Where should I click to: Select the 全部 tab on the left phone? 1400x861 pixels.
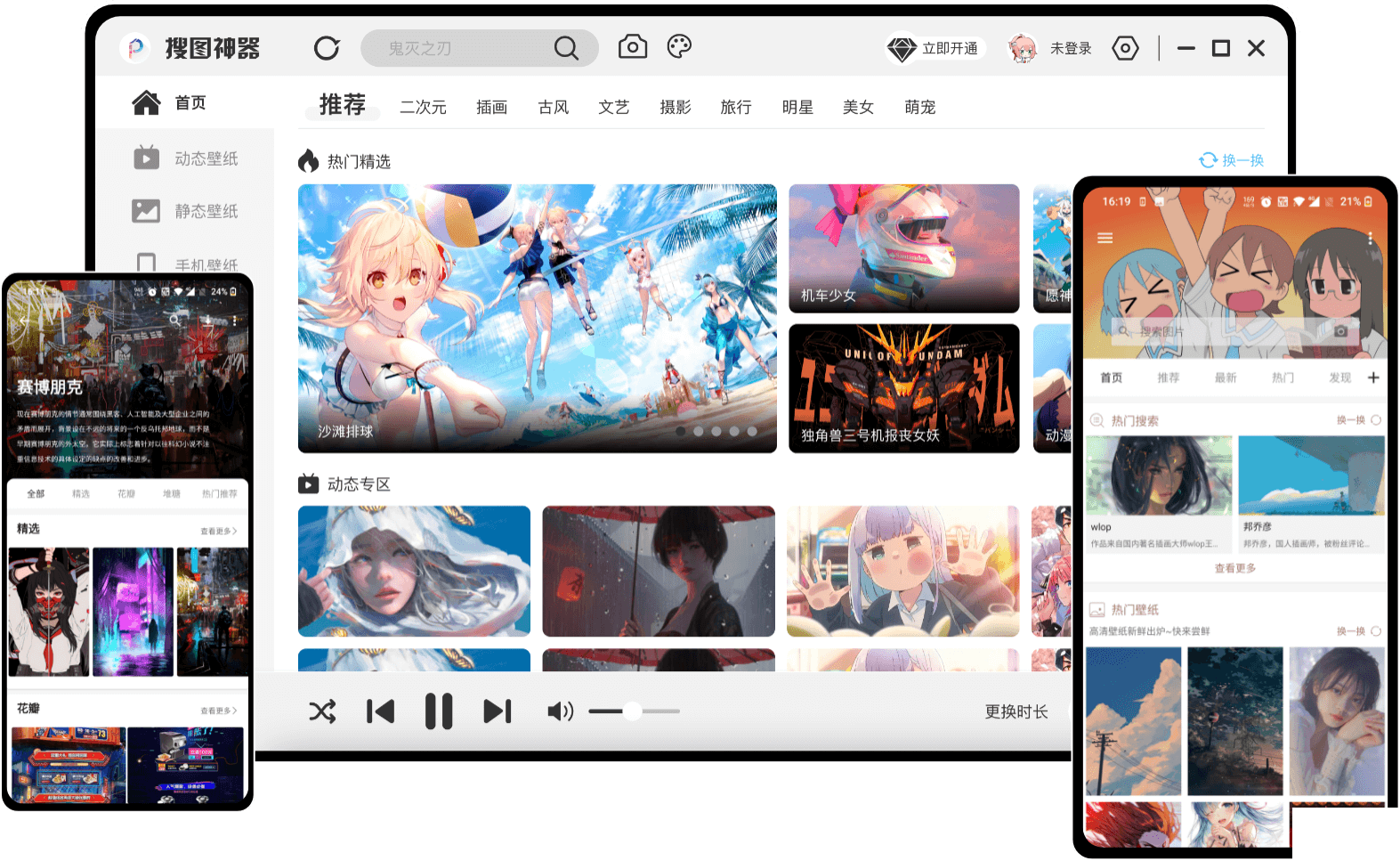(36, 493)
